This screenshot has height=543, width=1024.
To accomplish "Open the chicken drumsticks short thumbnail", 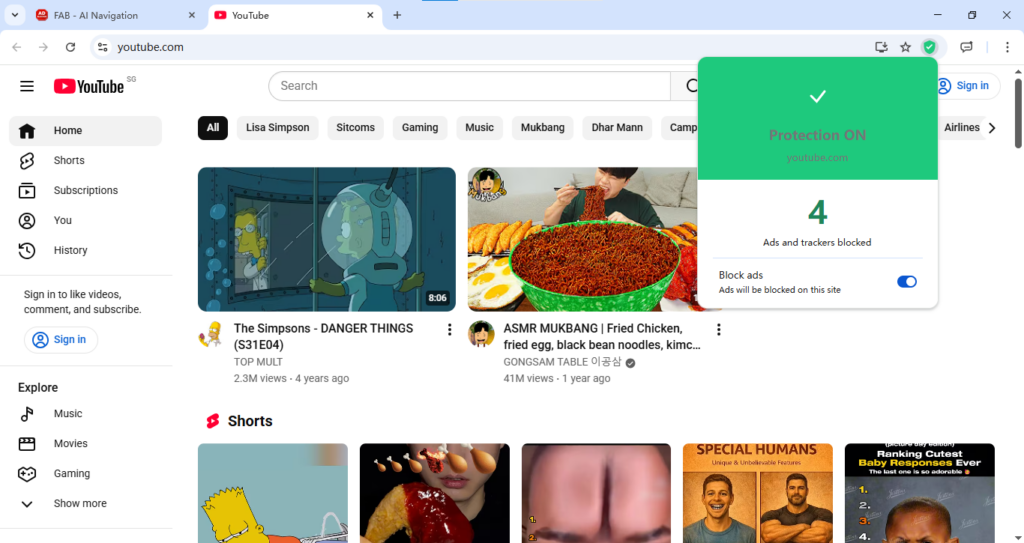I will coord(434,493).
